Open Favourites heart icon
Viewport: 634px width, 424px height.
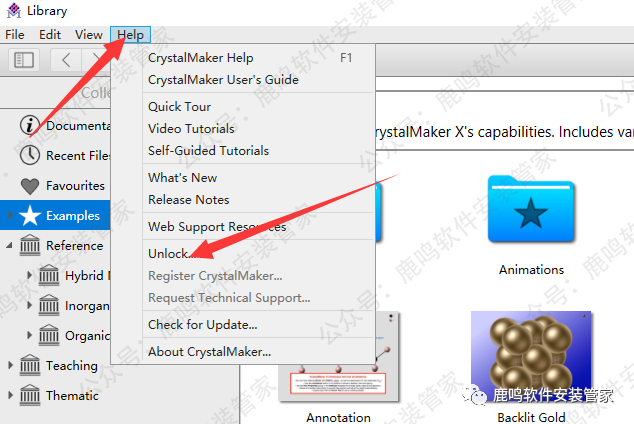tap(30, 186)
